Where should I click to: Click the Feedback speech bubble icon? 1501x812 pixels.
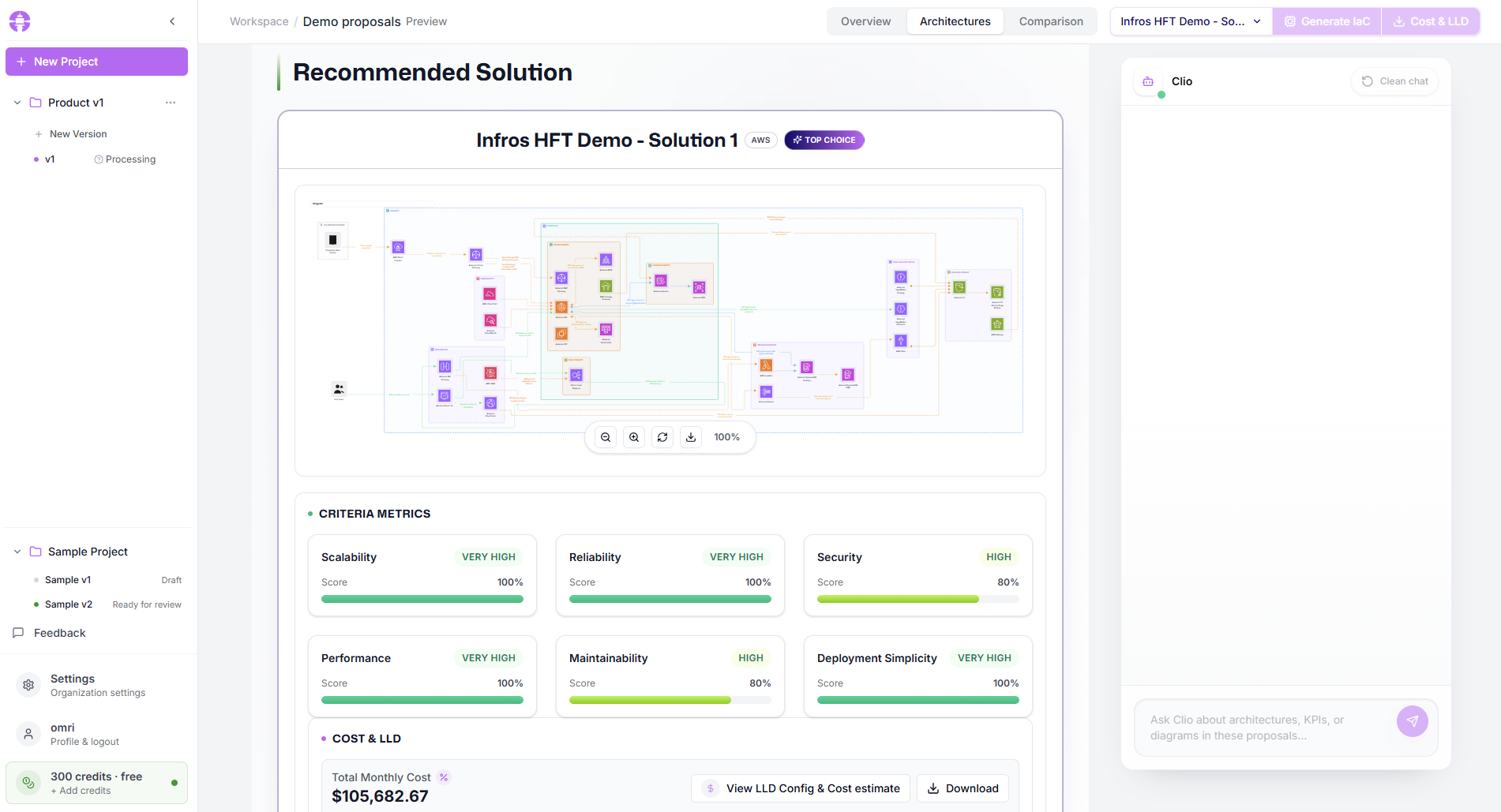click(x=18, y=633)
